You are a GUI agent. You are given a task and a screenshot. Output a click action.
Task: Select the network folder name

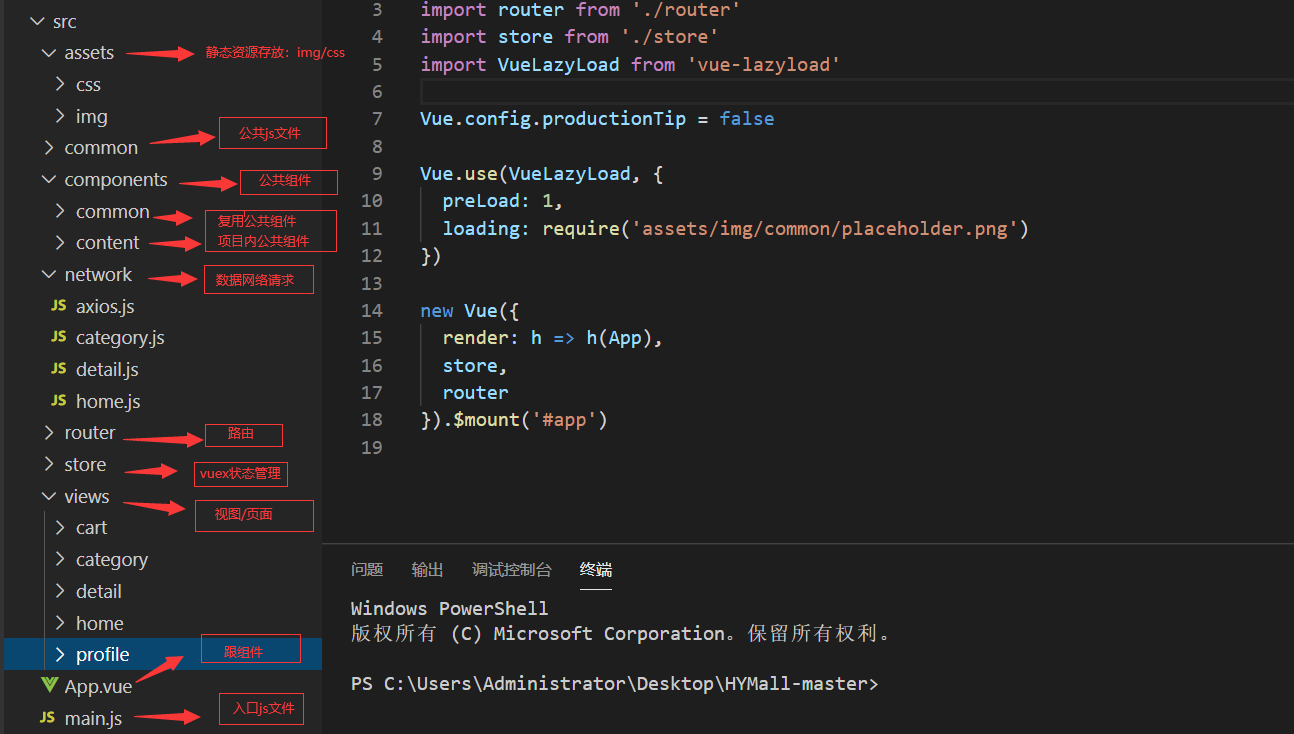pyautogui.click(x=98, y=275)
